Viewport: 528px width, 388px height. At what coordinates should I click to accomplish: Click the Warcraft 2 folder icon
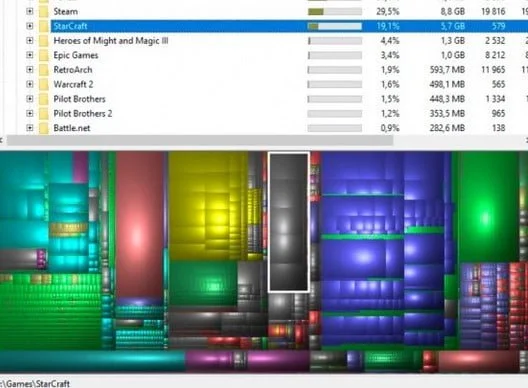pos(43,84)
